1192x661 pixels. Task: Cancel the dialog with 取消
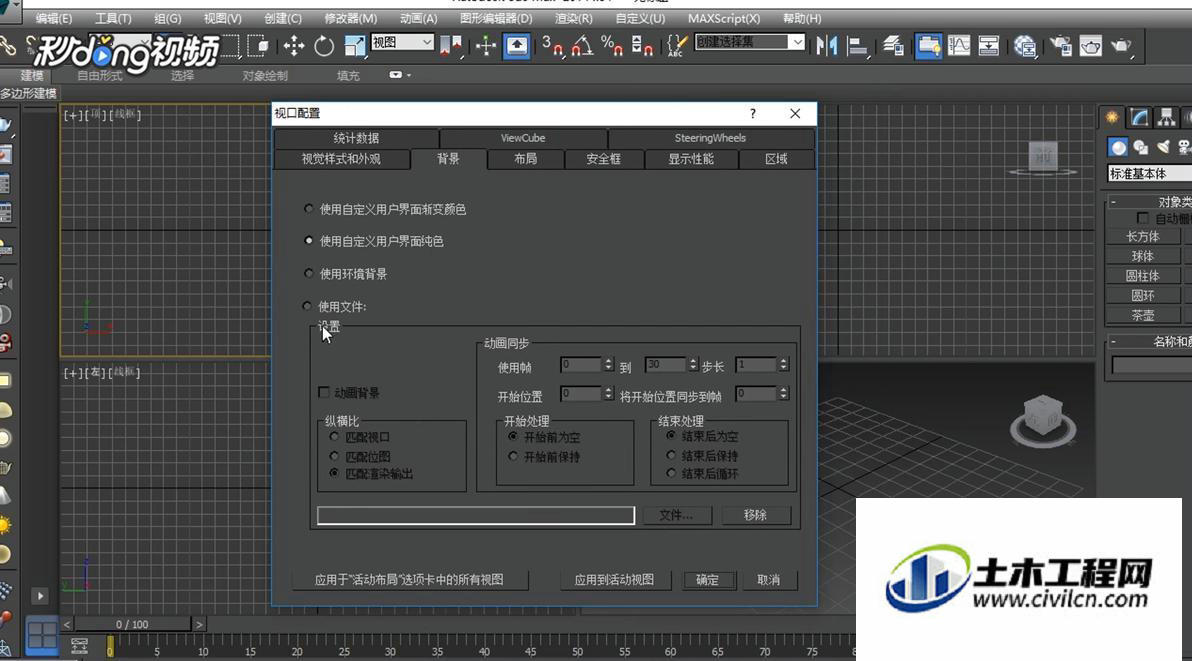tap(769, 580)
